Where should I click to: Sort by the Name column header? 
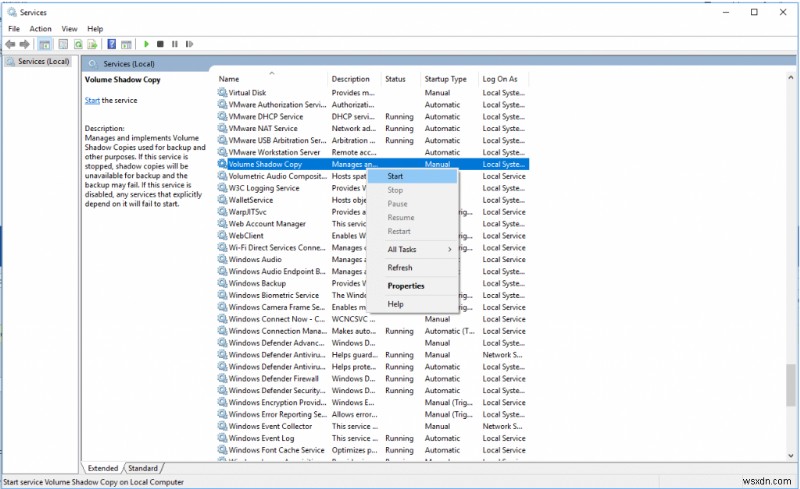tap(271, 79)
